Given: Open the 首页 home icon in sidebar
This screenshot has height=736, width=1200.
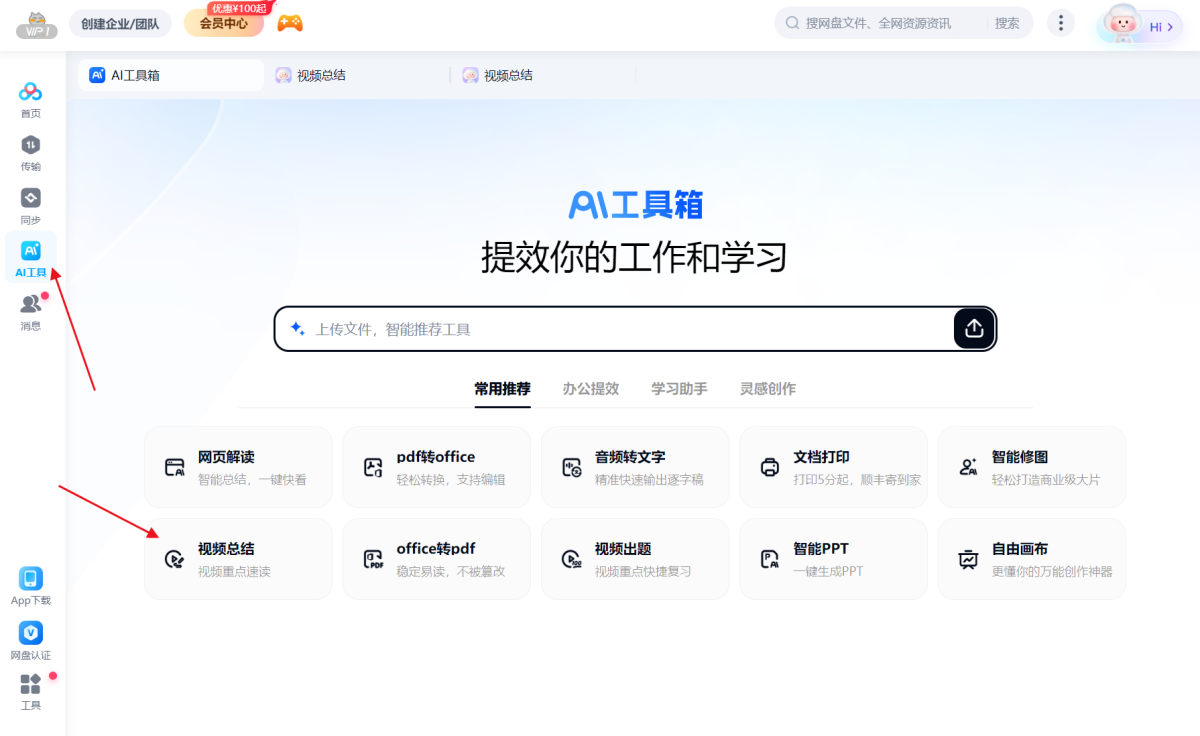Looking at the screenshot, I should tap(31, 93).
